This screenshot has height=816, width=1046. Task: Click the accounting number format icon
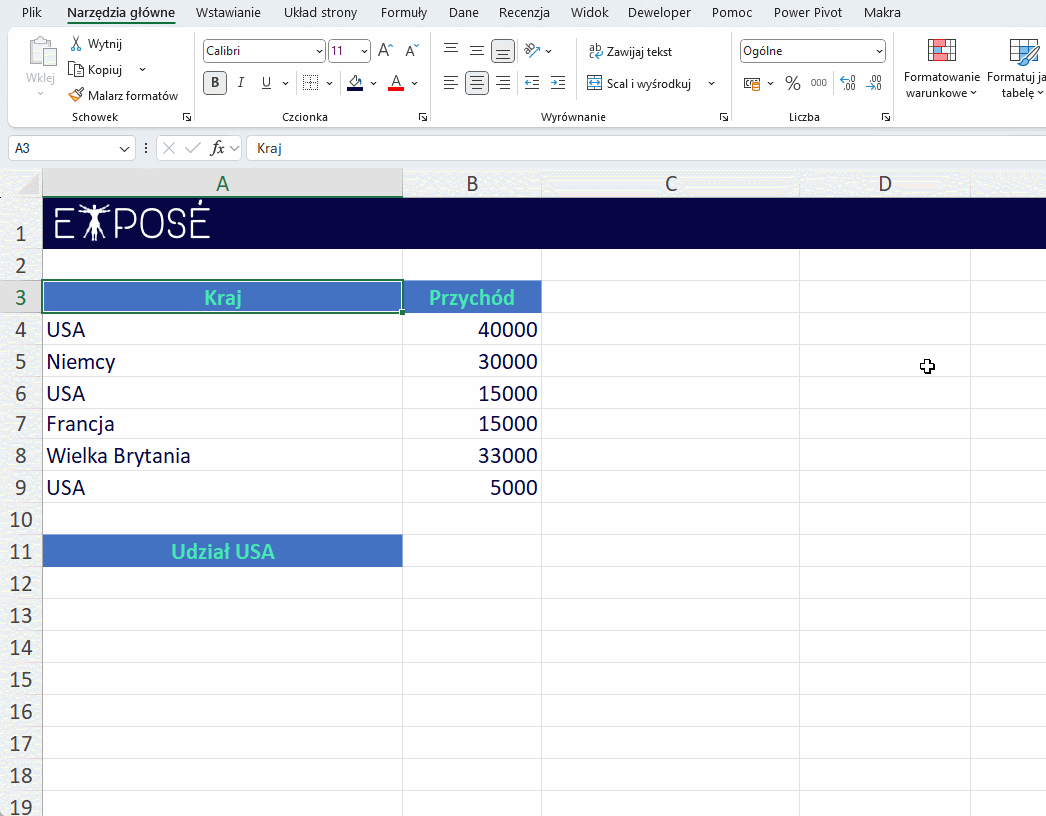(752, 83)
